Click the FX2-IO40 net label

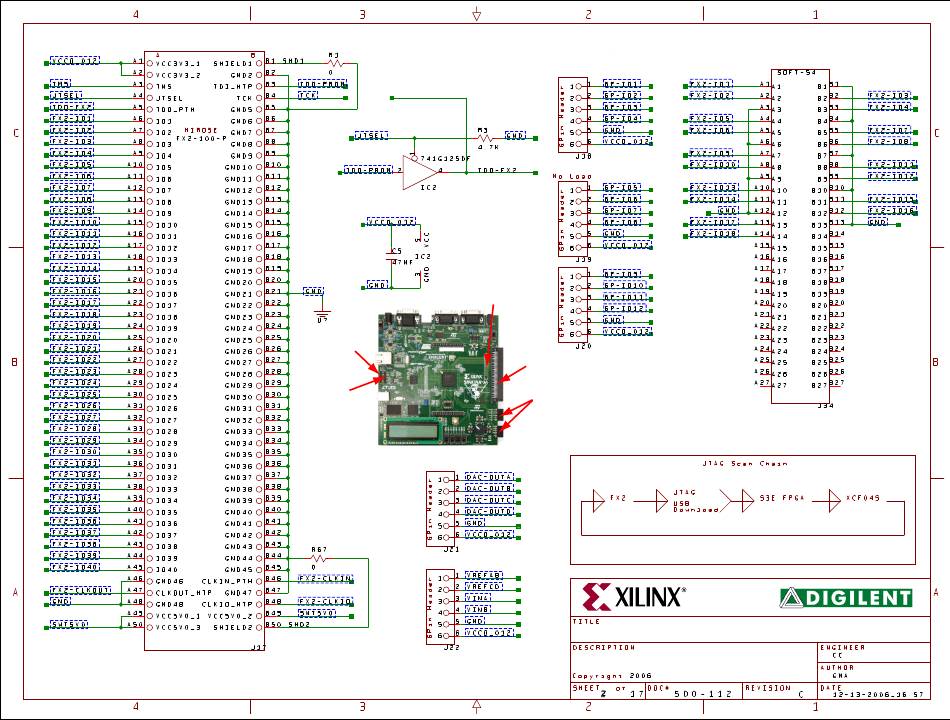pyautogui.click(x=75, y=567)
